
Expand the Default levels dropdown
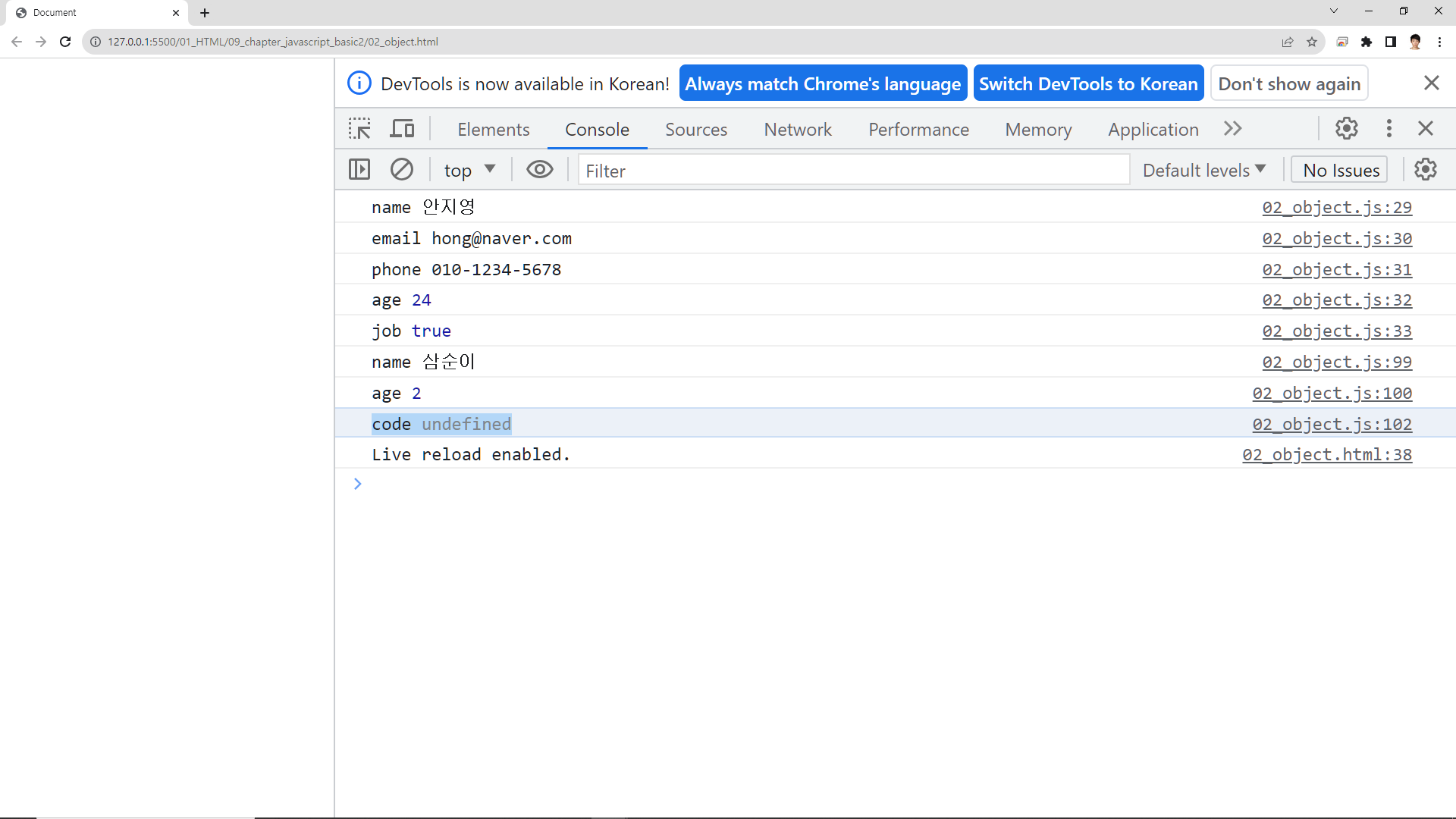1204,170
